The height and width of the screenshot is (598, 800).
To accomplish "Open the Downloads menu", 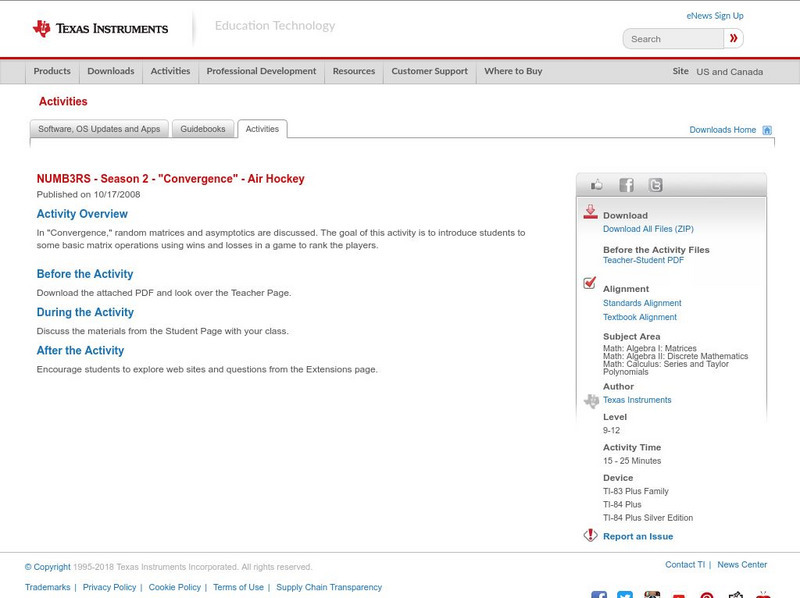I will pyautogui.click(x=111, y=71).
